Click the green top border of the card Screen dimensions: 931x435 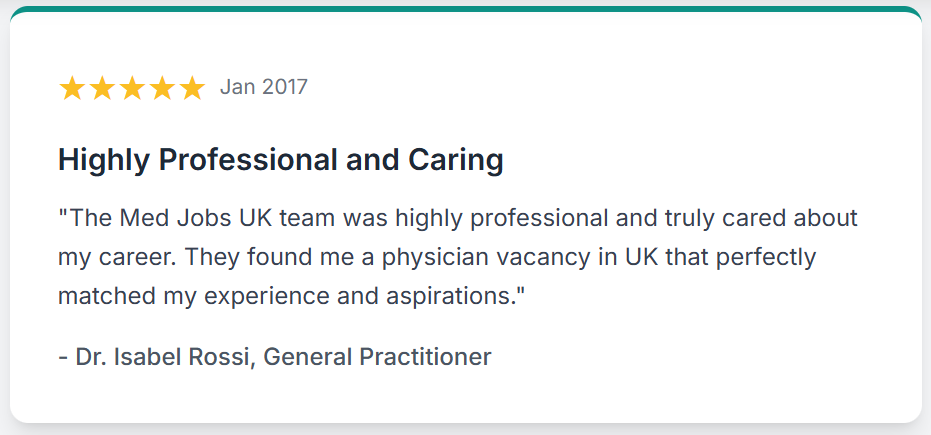click(x=466, y=9)
